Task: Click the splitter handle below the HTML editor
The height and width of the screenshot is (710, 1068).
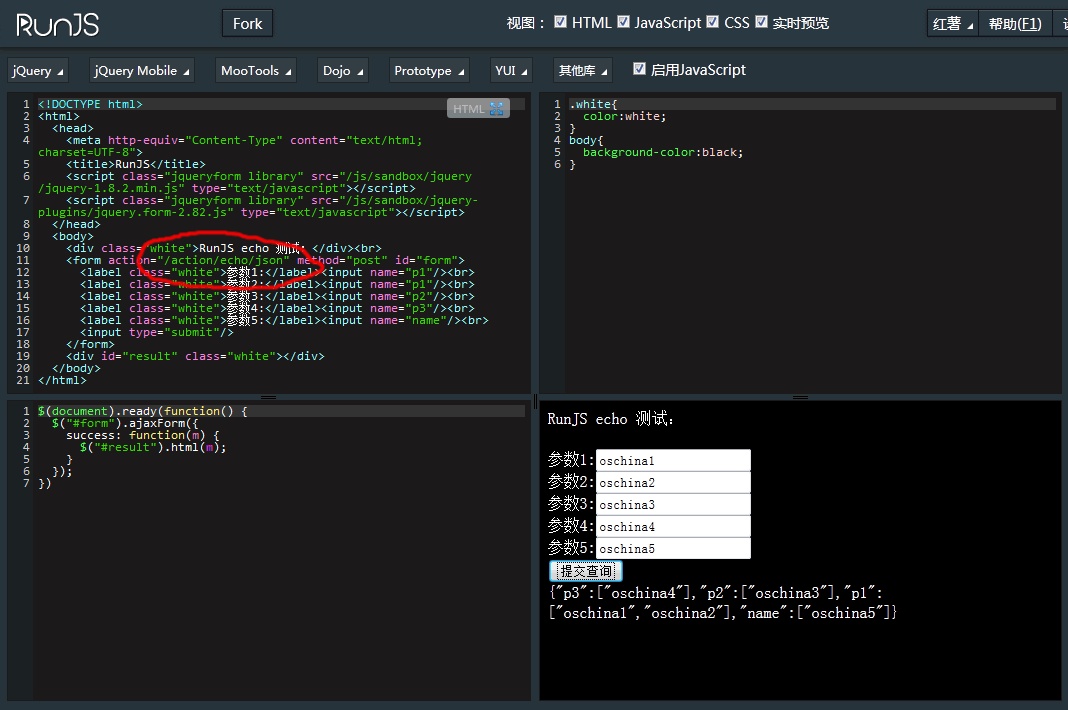Action: pos(268,397)
